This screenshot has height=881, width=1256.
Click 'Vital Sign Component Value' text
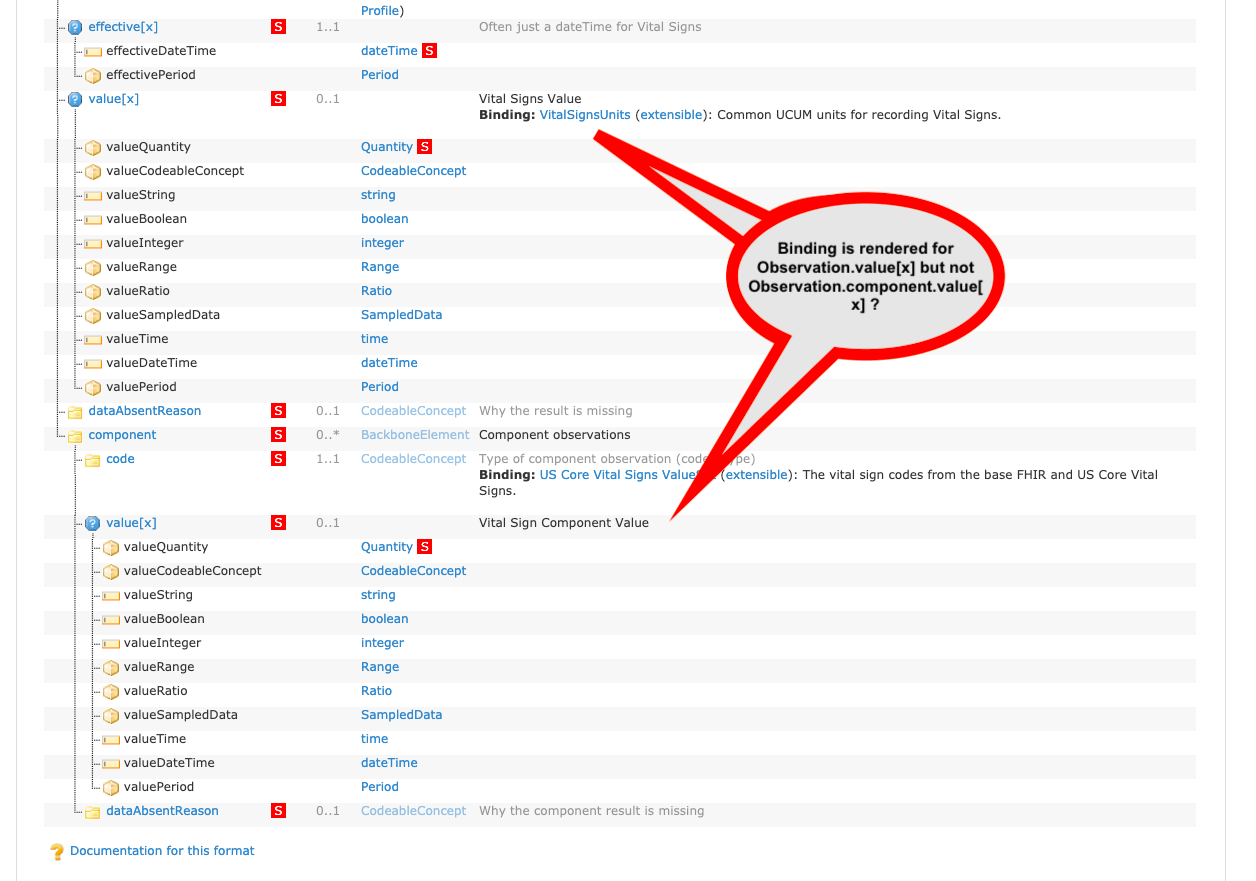[x=564, y=523]
